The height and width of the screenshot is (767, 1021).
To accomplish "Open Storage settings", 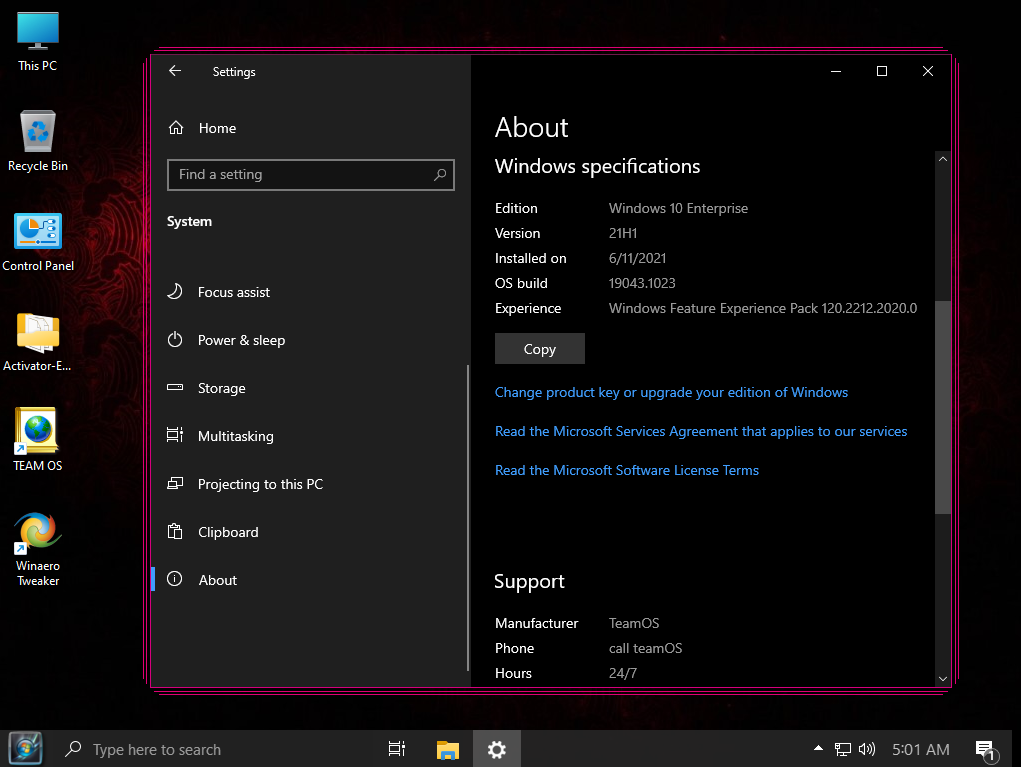I will point(221,388).
